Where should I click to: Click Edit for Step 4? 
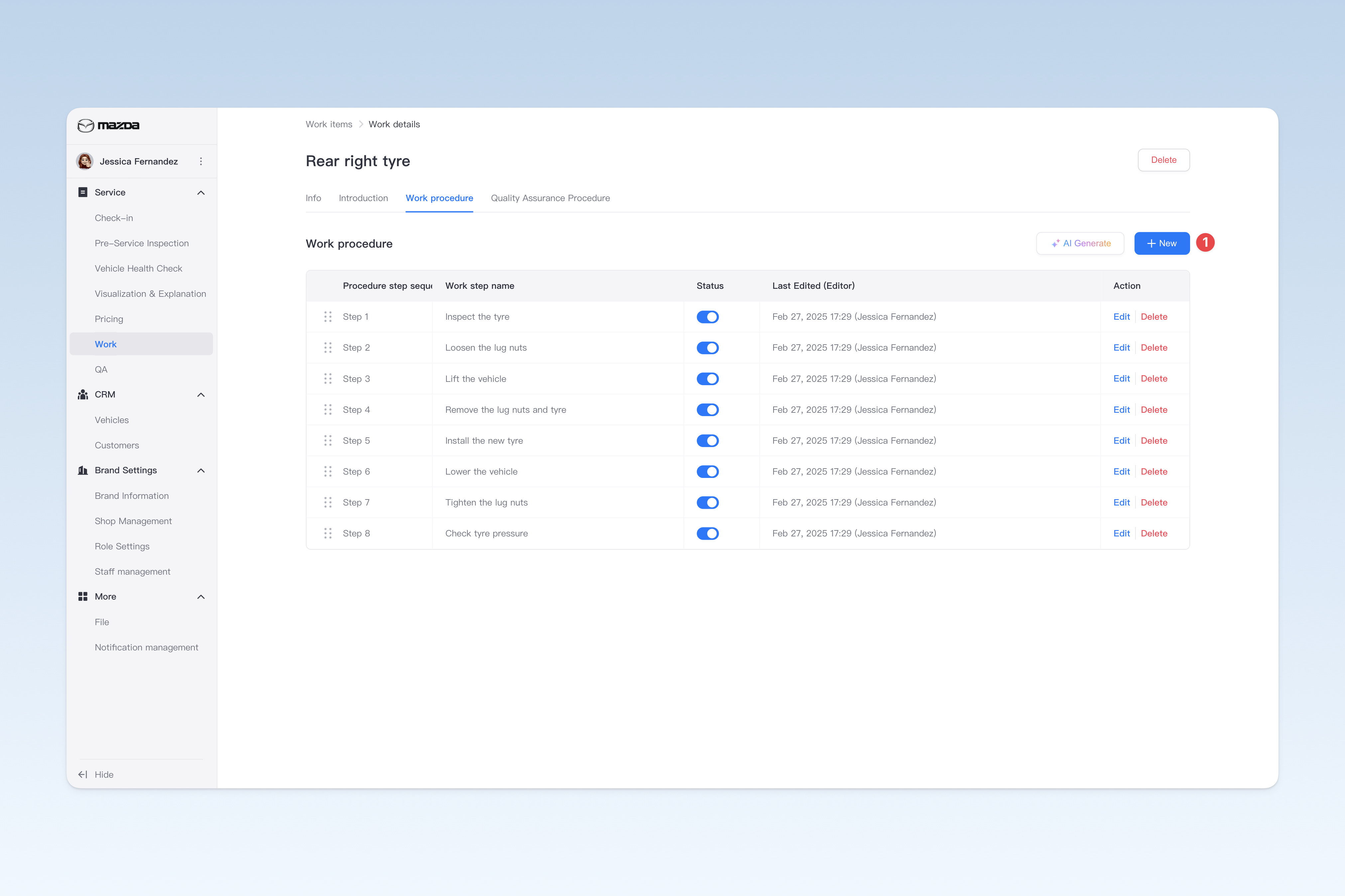tap(1121, 410)
